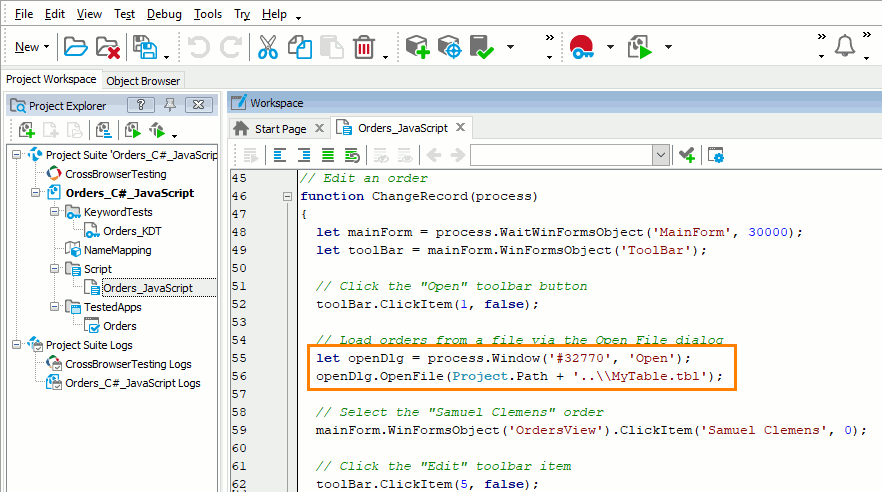The height and width of the screenshot is (492, 882).
Task: Switch to the Object Browser tab
Action: click(143, 81)
